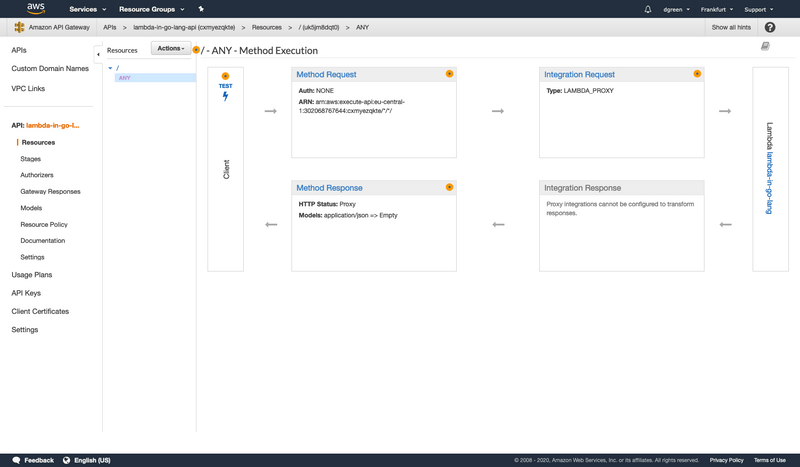Click the Integration Response heading
Screen dimensions: 800x467
click(x=582, y=188)
